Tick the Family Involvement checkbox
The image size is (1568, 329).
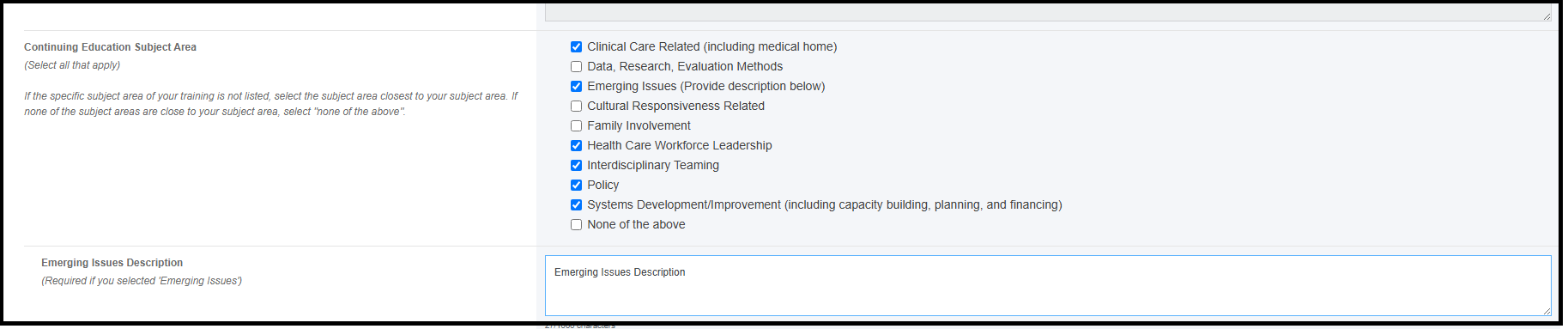pos(576,126)
